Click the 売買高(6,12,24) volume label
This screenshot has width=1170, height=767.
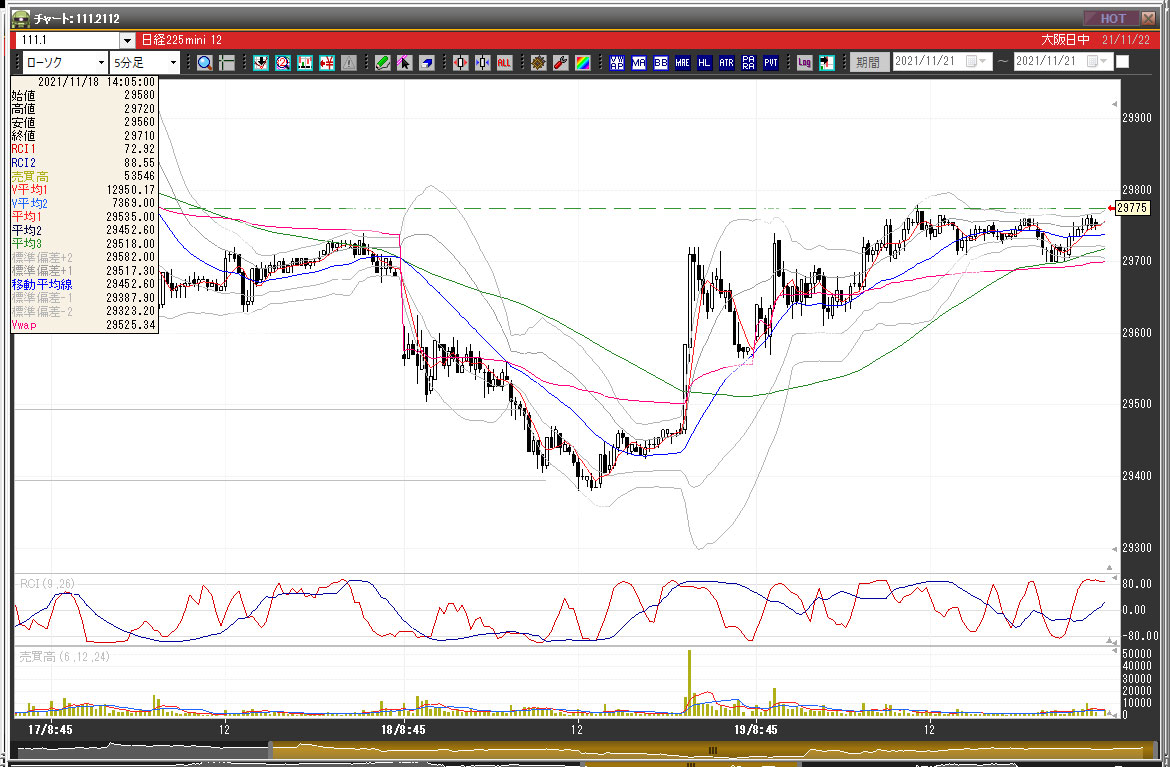point(64,657)
